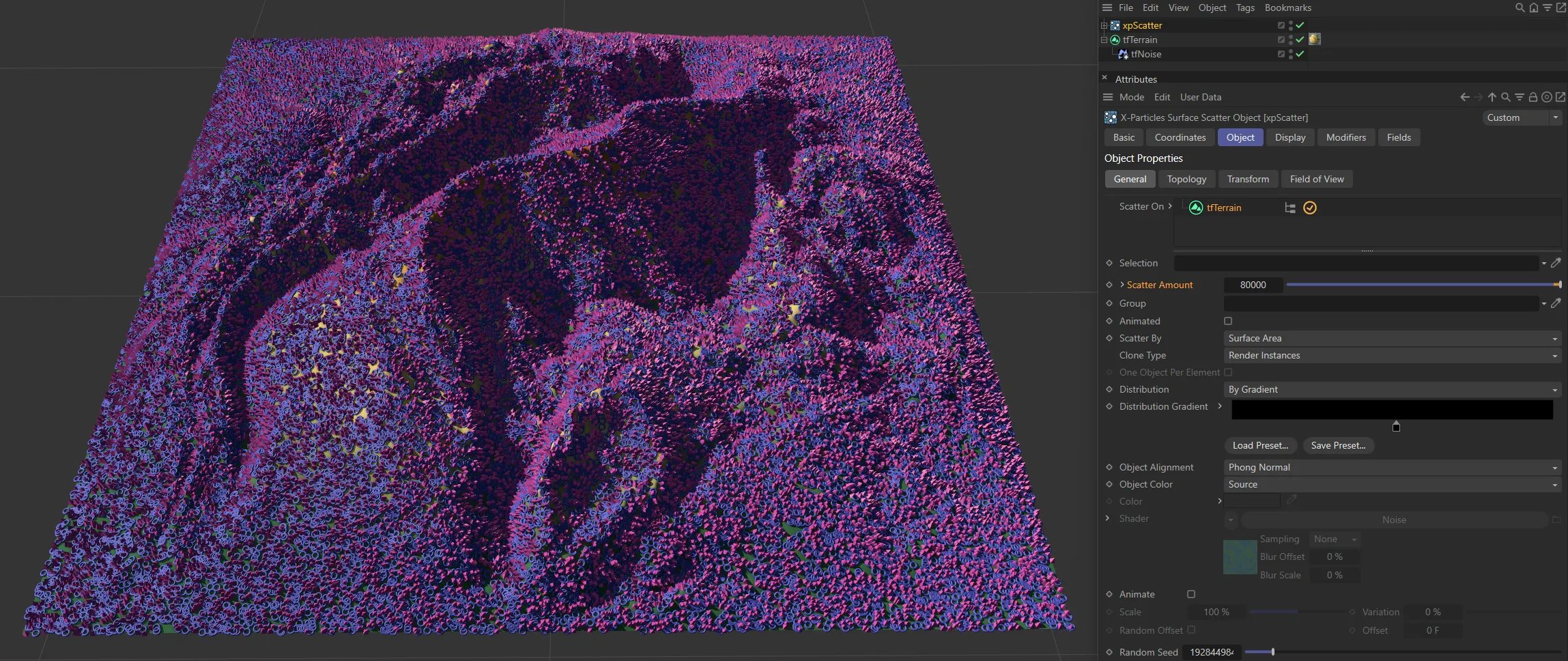Enable the Animated checkbox
The image size is (1568, 661).
[1227, 321]
